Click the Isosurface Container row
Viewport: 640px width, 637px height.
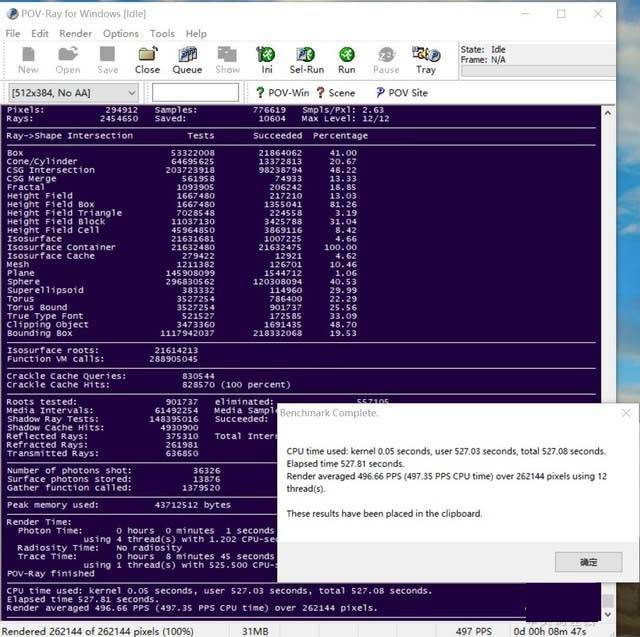(182, 247)
